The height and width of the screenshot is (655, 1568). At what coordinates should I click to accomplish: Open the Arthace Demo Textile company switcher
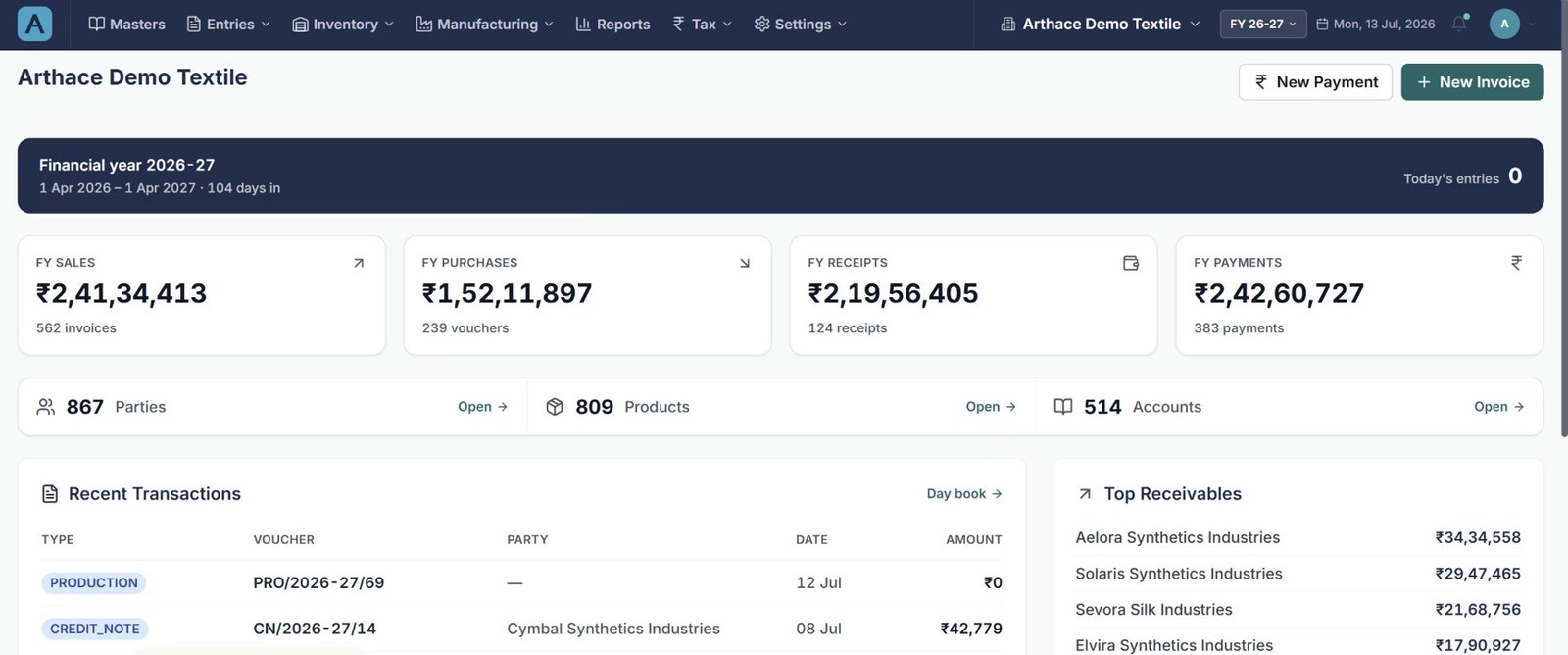(x=1100, y=24)
